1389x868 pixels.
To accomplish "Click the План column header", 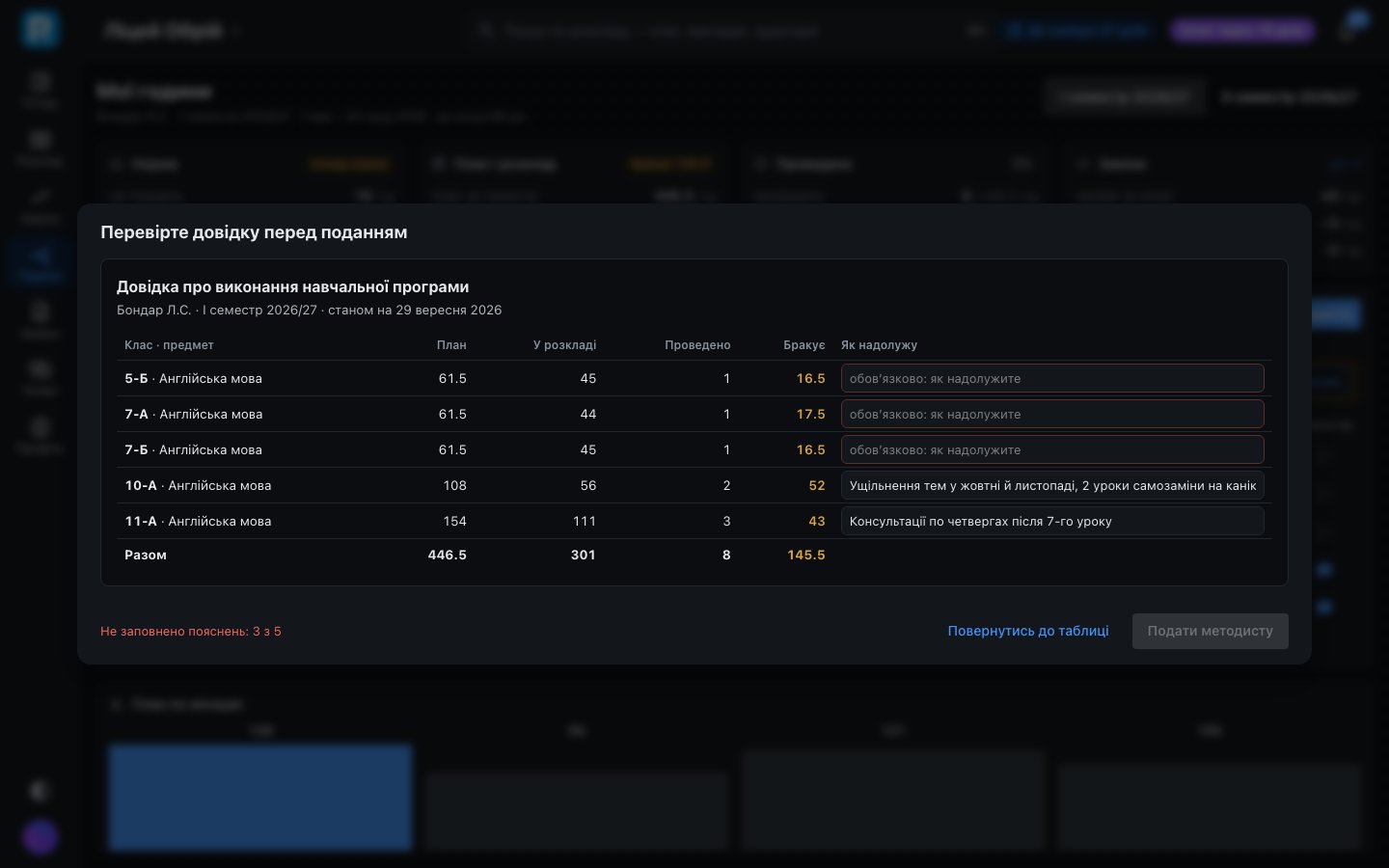I will pyautogui.click(x=451, y=344).
